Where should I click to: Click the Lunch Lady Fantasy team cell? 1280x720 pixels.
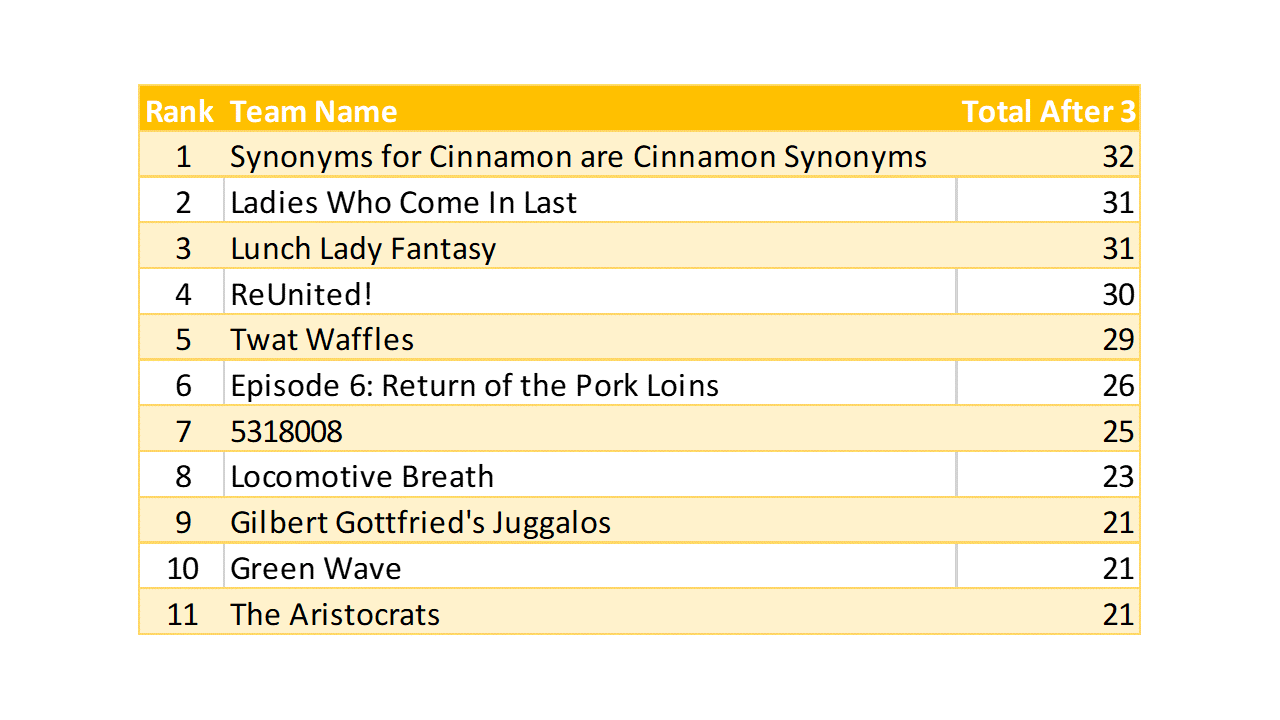click(x=363, y=249)
